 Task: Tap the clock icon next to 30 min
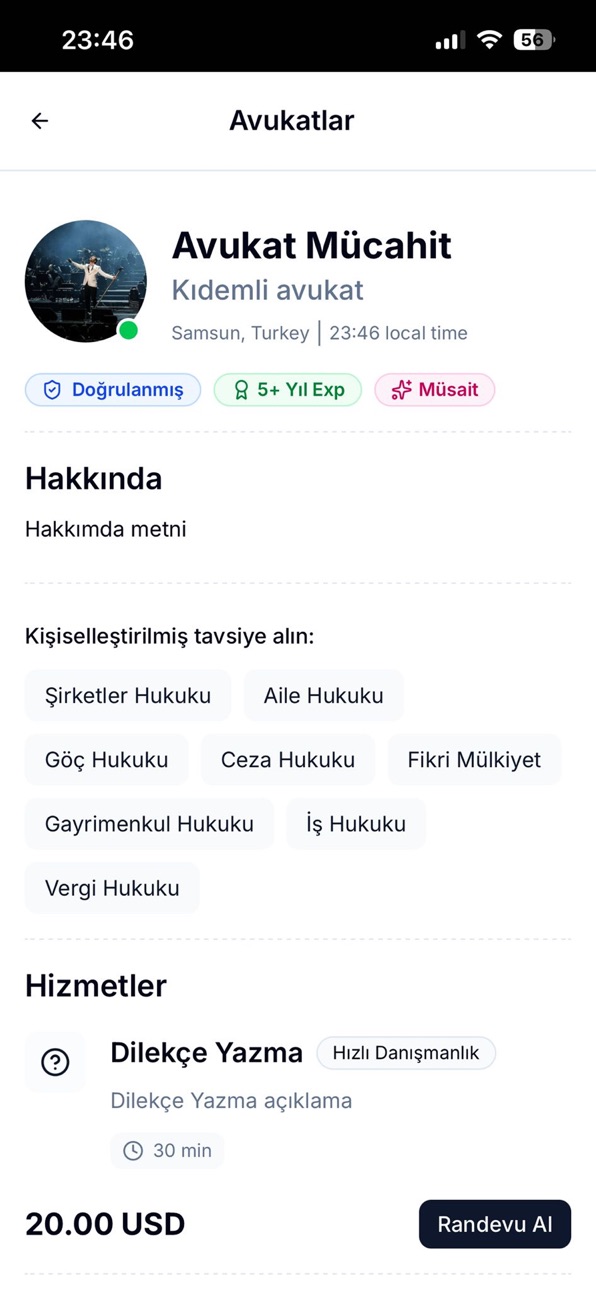[132, 1151]
